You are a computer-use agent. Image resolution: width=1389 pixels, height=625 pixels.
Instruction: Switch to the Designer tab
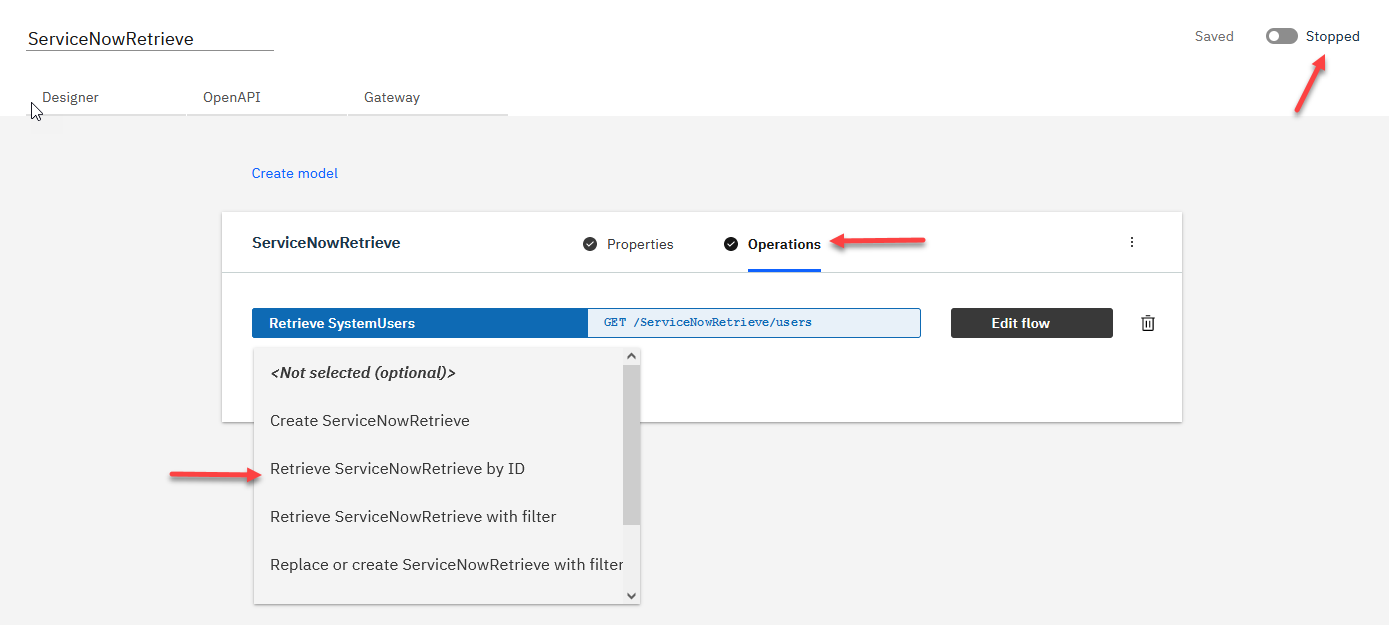71,98
